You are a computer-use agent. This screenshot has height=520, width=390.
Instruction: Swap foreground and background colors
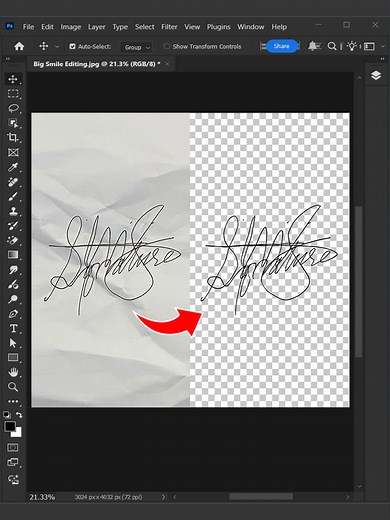(19, 415)
